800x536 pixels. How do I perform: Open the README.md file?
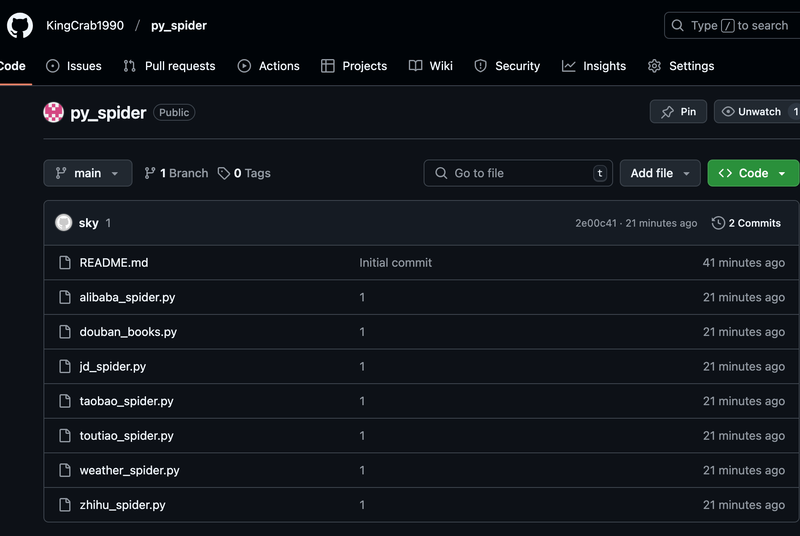114,263
